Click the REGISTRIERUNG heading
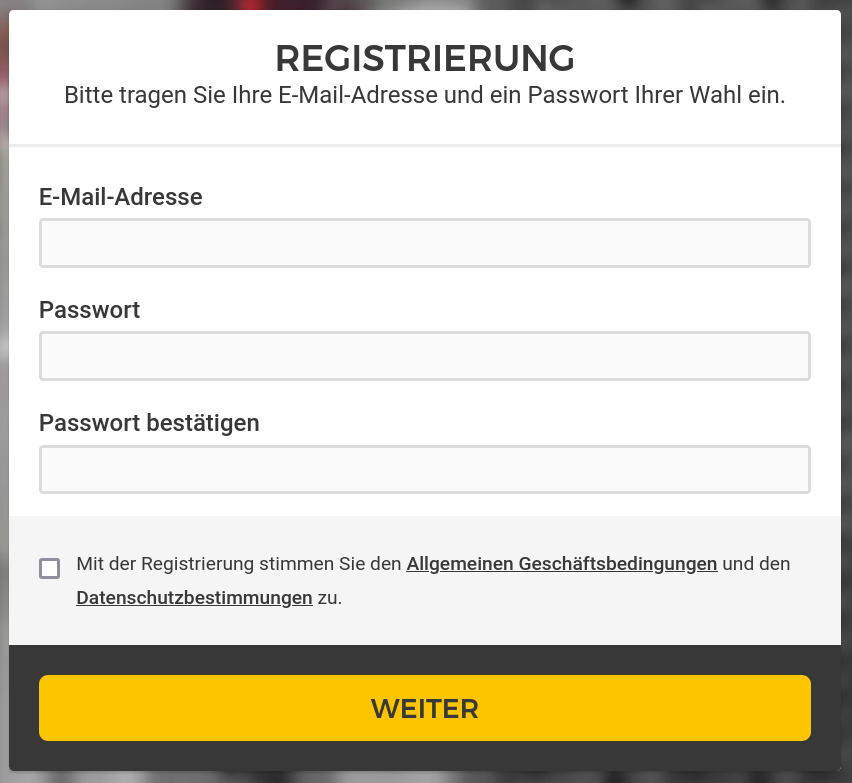The width and height of the screenshot is (852, 783). (425, 59)
